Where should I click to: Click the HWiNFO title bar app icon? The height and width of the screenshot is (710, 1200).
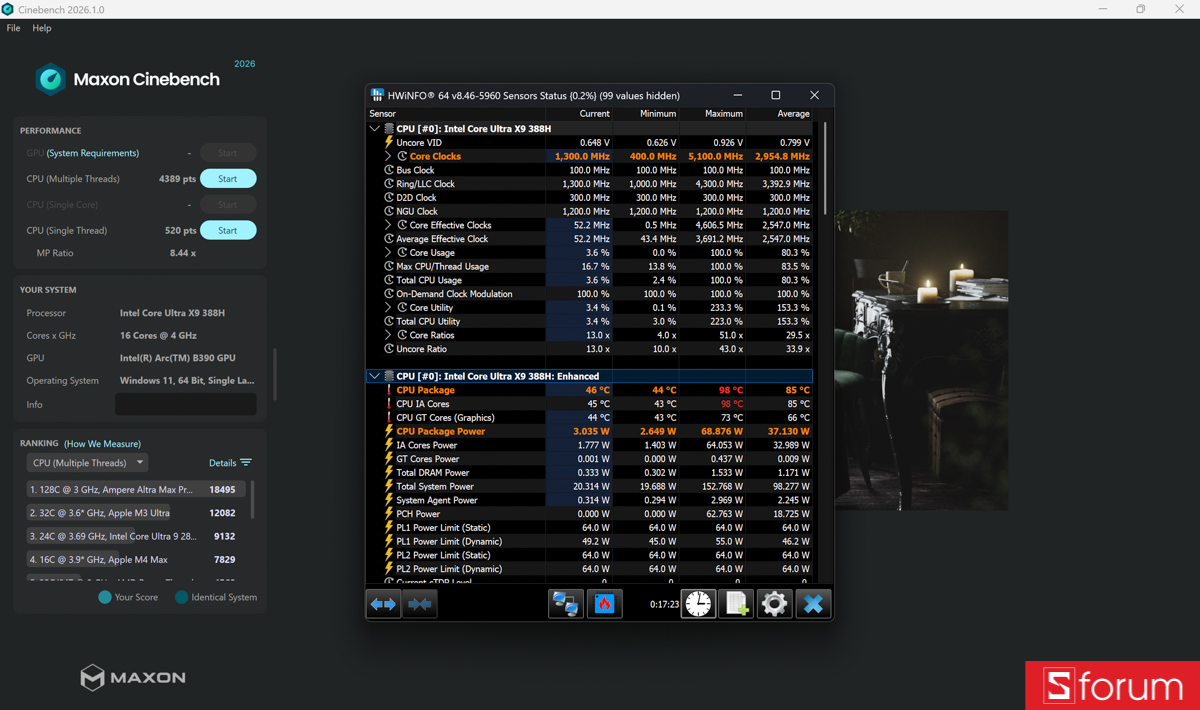point(377,95)
